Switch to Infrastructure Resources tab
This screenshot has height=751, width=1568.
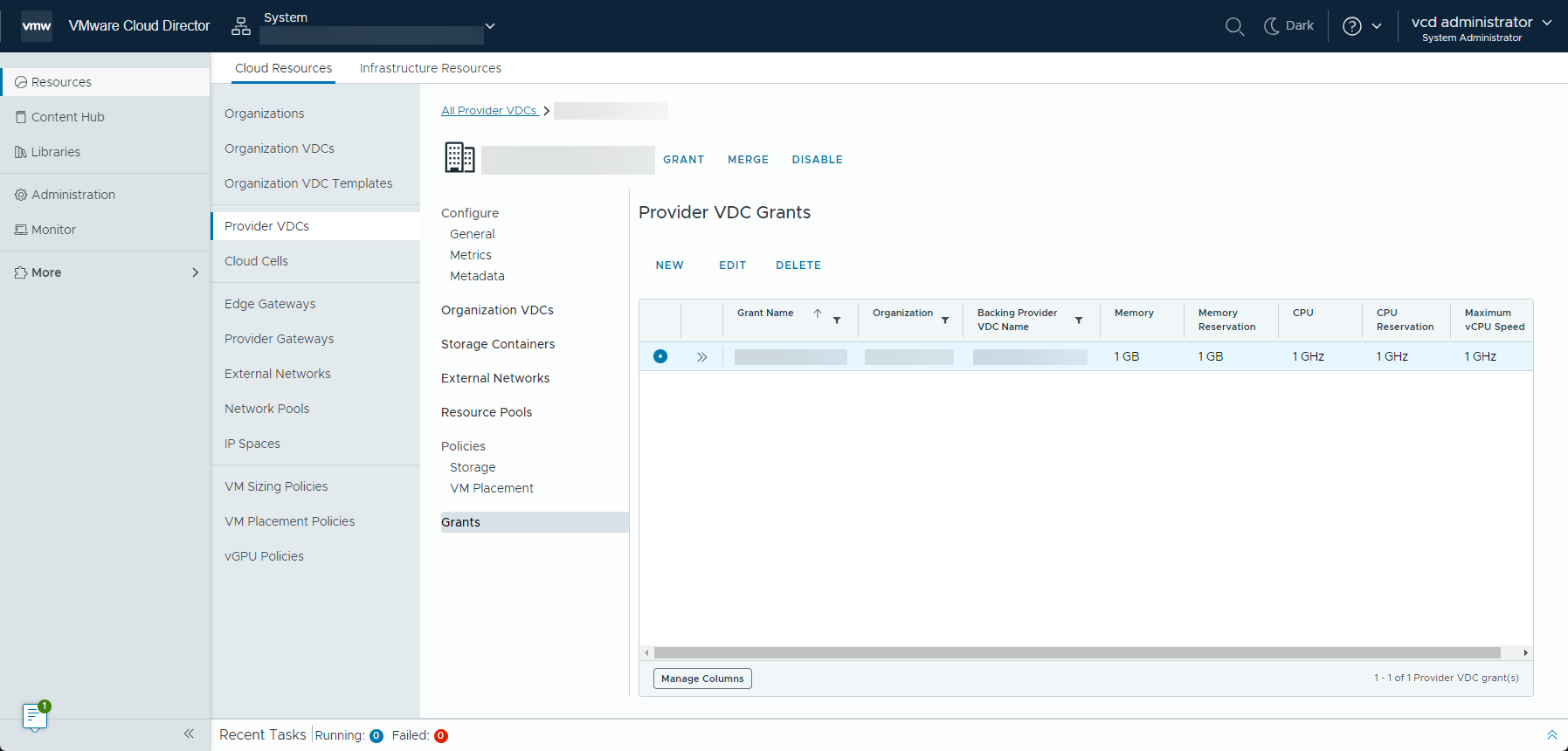(x=431, y=68)
